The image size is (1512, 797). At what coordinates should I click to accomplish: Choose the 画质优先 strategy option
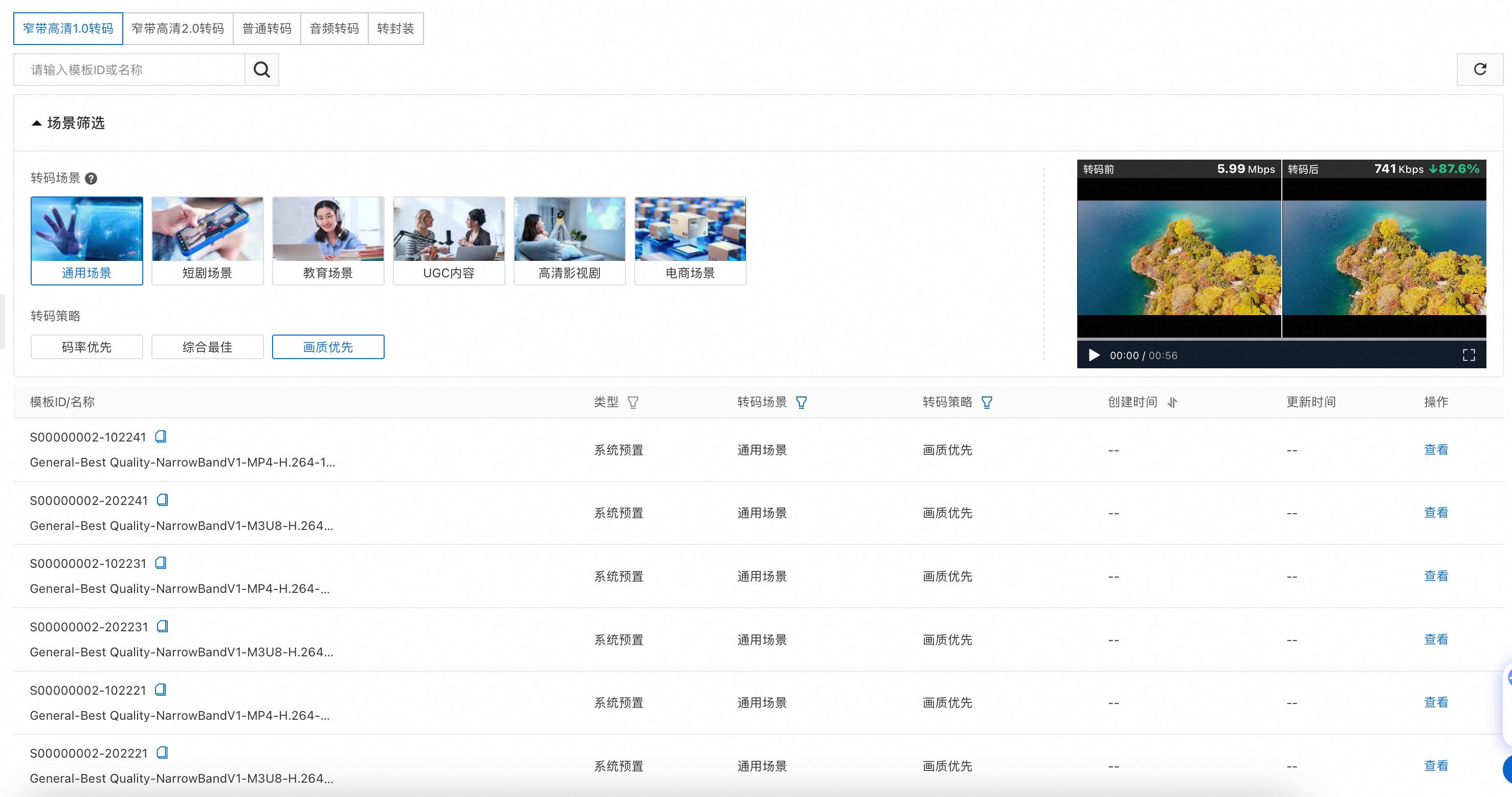pos(327,347)
